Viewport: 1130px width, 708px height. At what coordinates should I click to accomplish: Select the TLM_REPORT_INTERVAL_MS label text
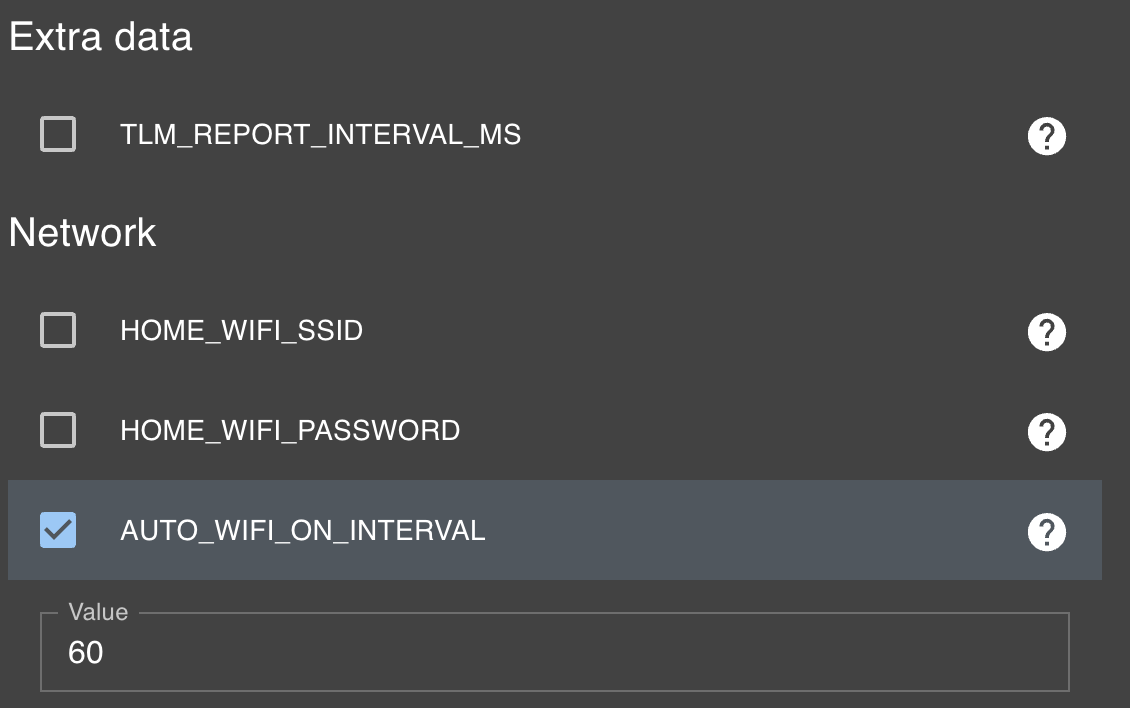320,135
